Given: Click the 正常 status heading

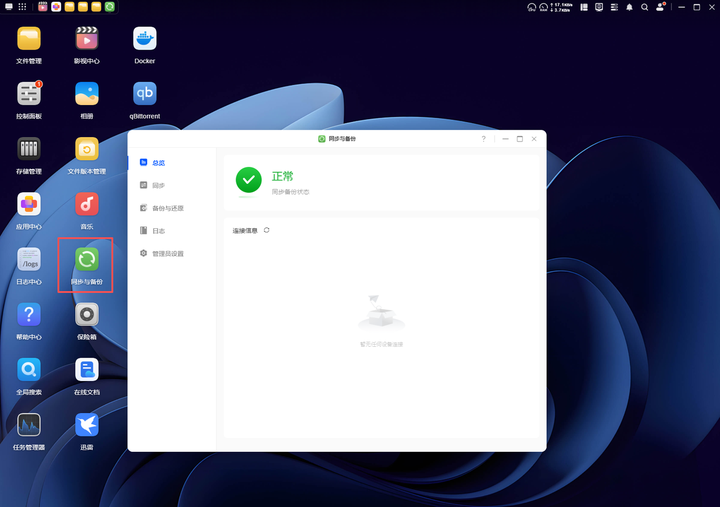Looking at the screenshot, I should (x=282, y=176).
